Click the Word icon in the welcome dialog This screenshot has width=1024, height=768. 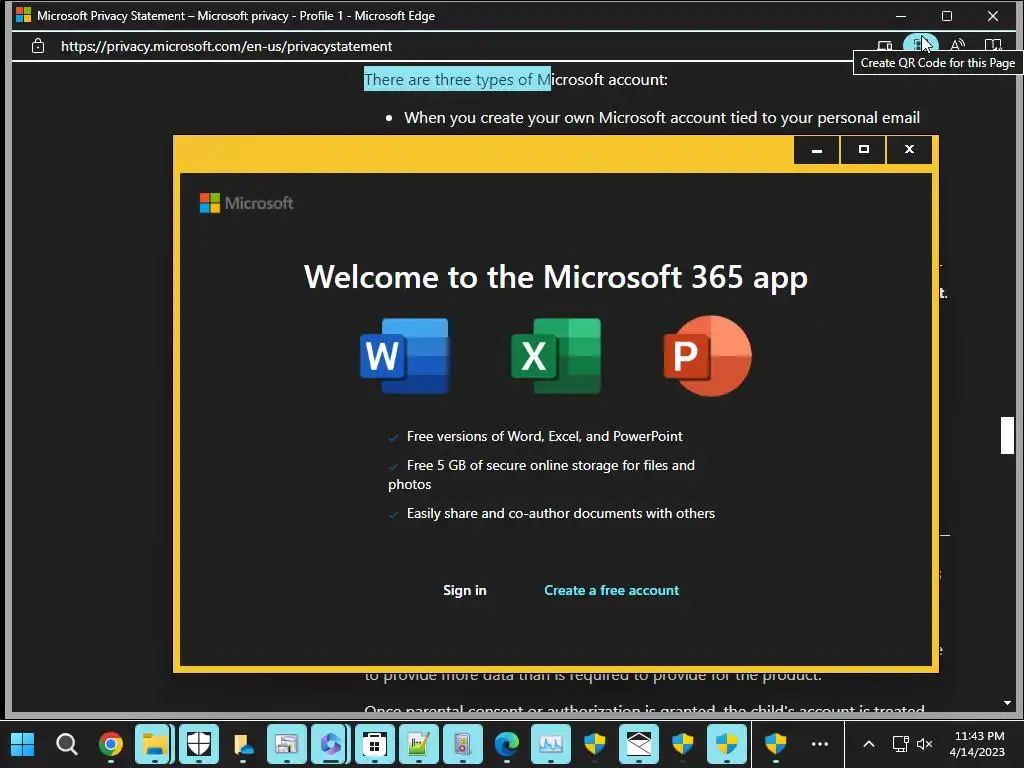pyautogui.click(x=404, y=356)
